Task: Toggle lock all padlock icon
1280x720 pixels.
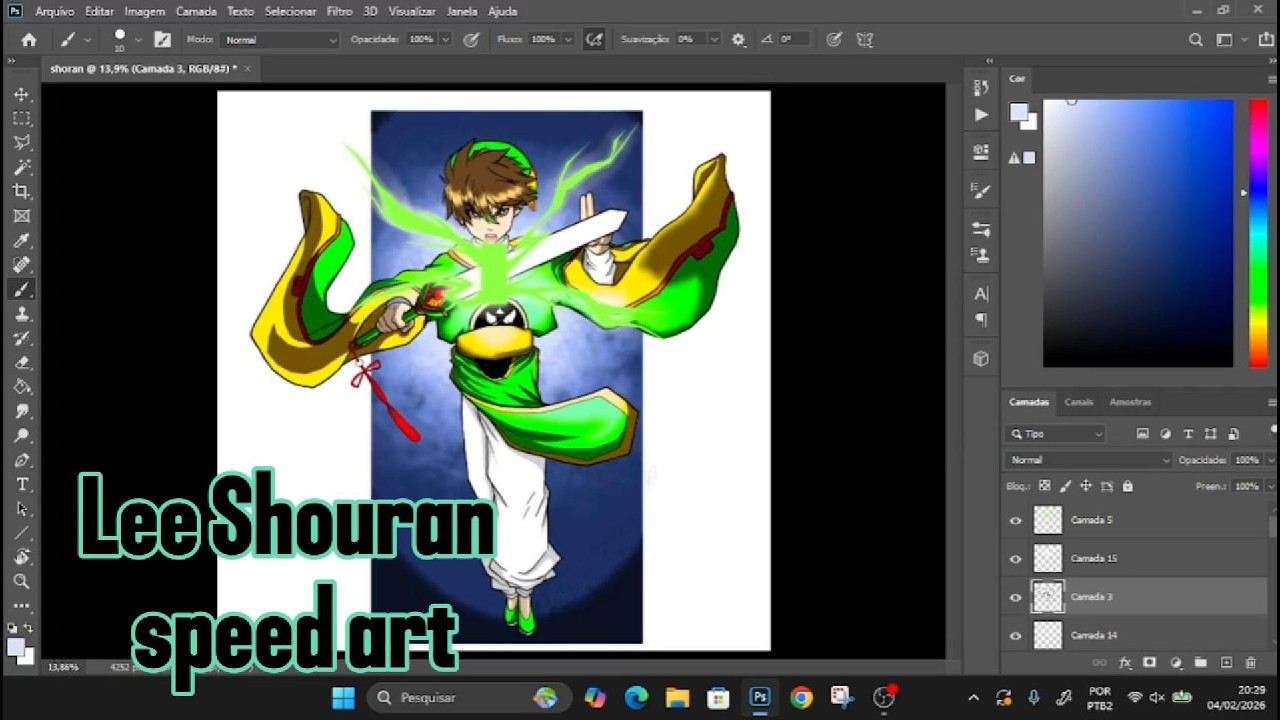Action: [1128, 486]
